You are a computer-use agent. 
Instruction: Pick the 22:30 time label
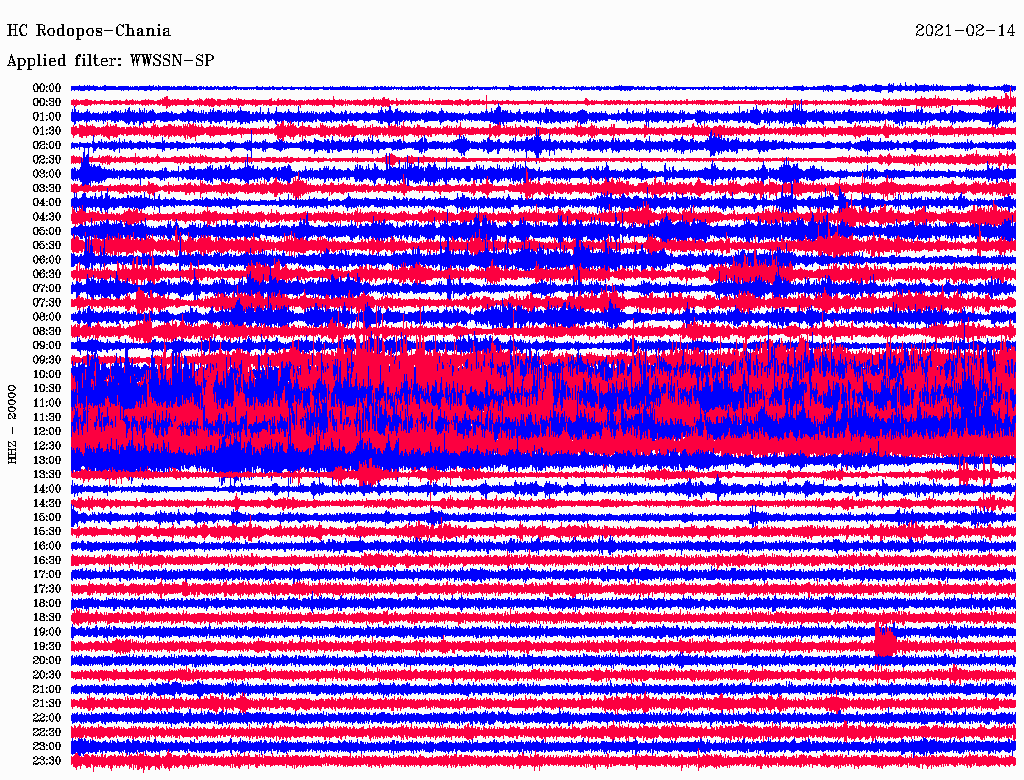(x=47, y=732)
